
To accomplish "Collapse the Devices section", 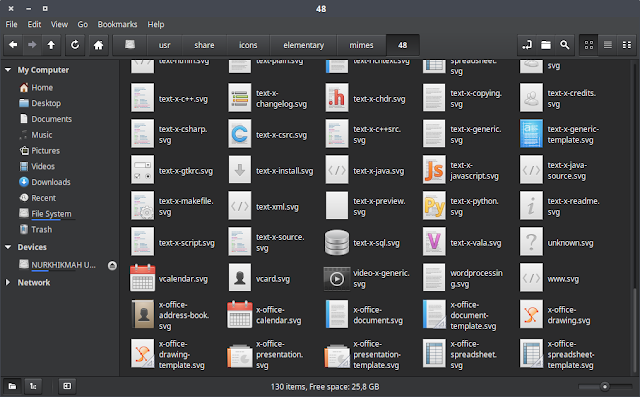I will (8, 247).
